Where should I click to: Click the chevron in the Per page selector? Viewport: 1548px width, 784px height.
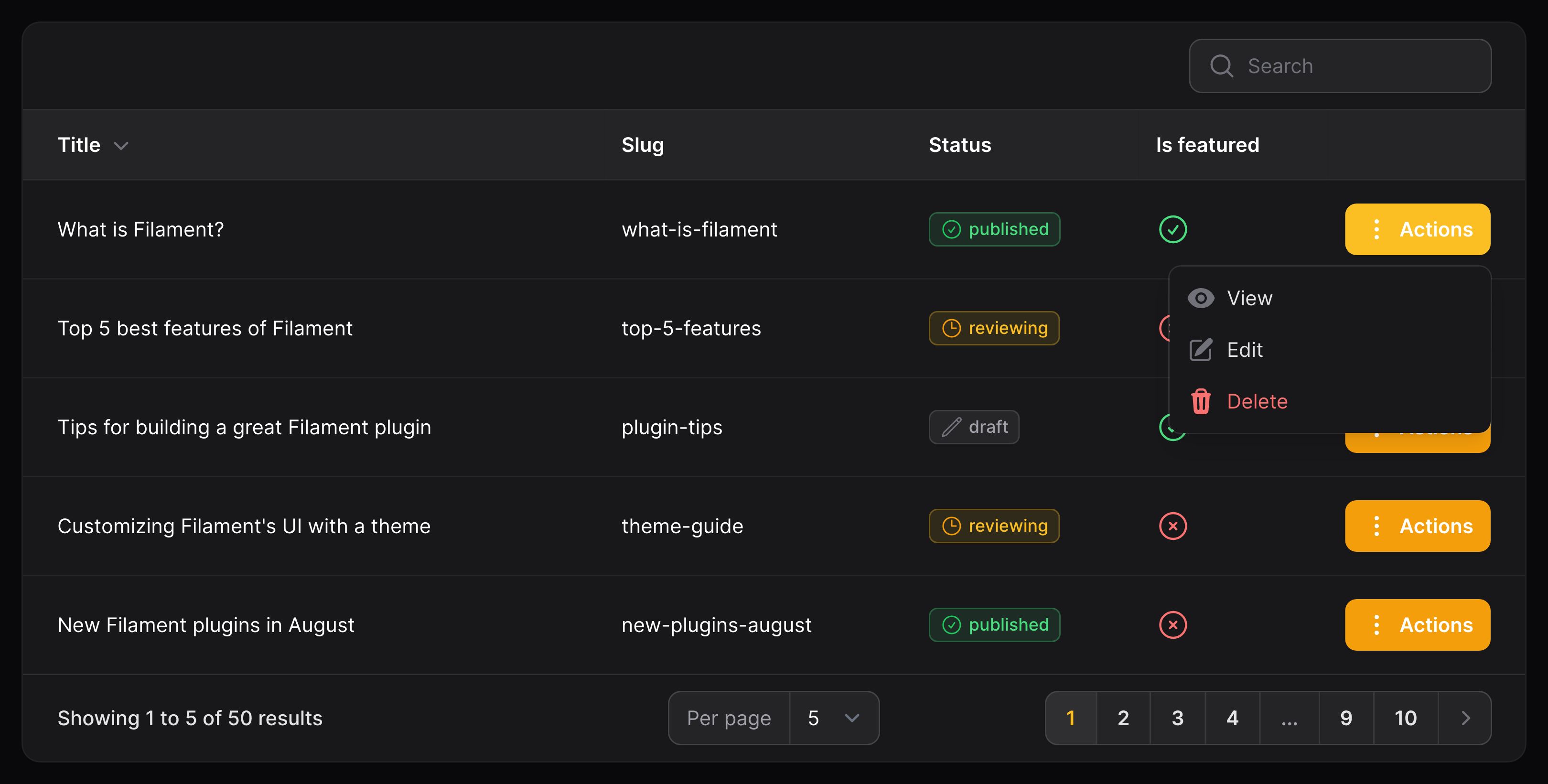[x=851, y=718]
